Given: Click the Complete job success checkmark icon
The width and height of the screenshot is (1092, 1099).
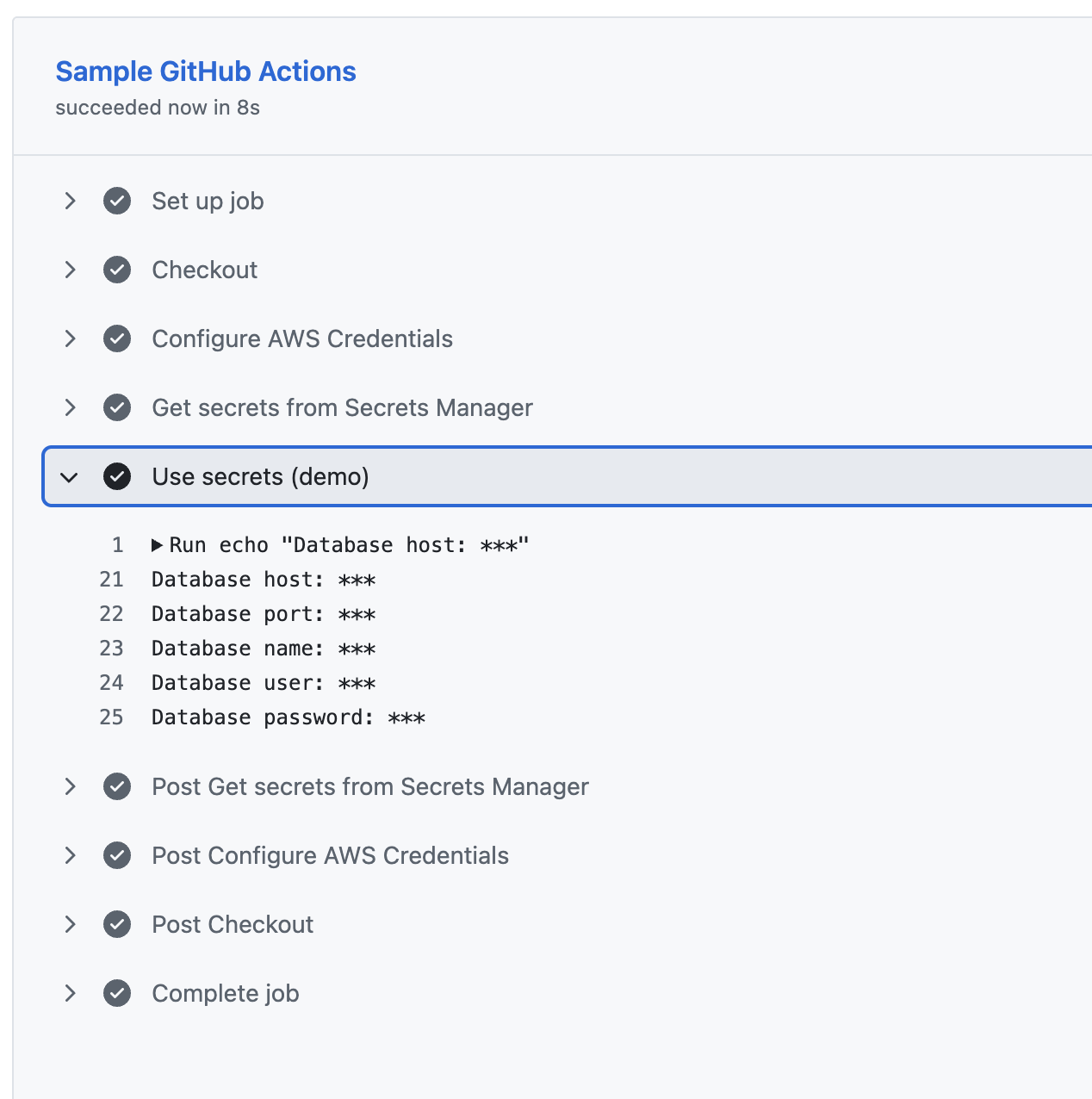Looking at the screenshot, I should tap(117, 993).
